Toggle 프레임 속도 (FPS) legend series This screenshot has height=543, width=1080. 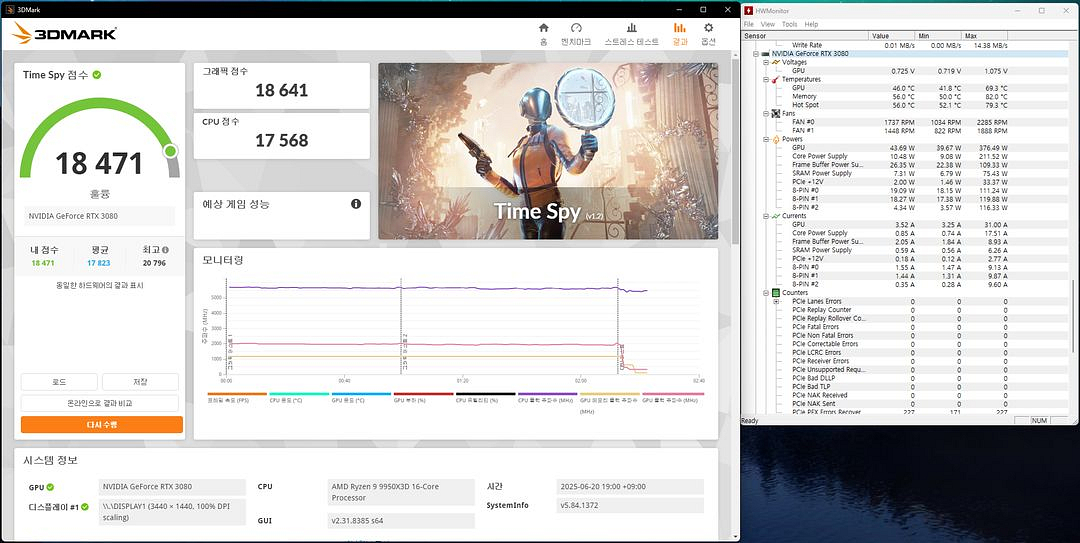(x=237, y=398)
